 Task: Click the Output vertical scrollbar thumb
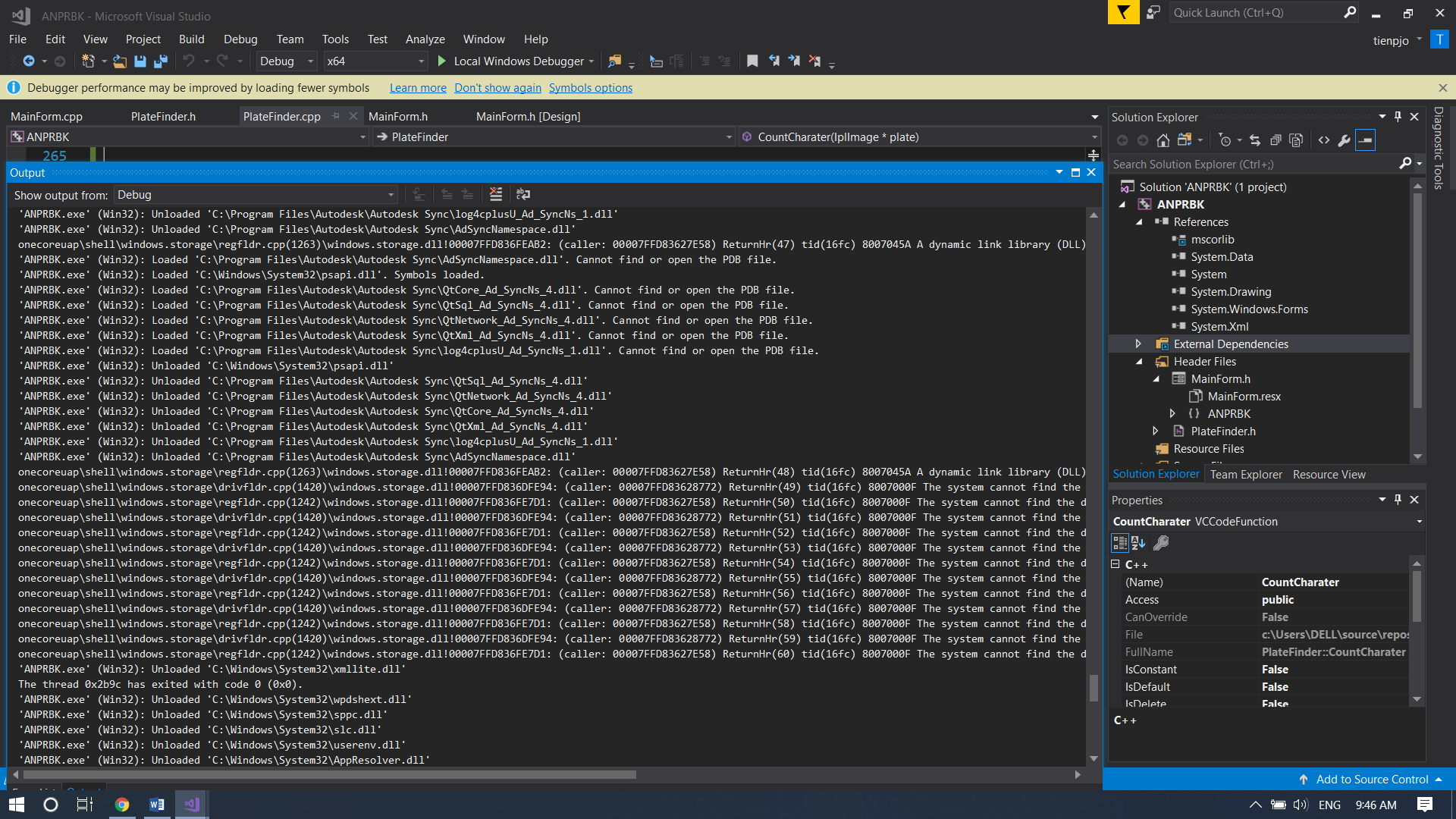(x=1094, y=688)
